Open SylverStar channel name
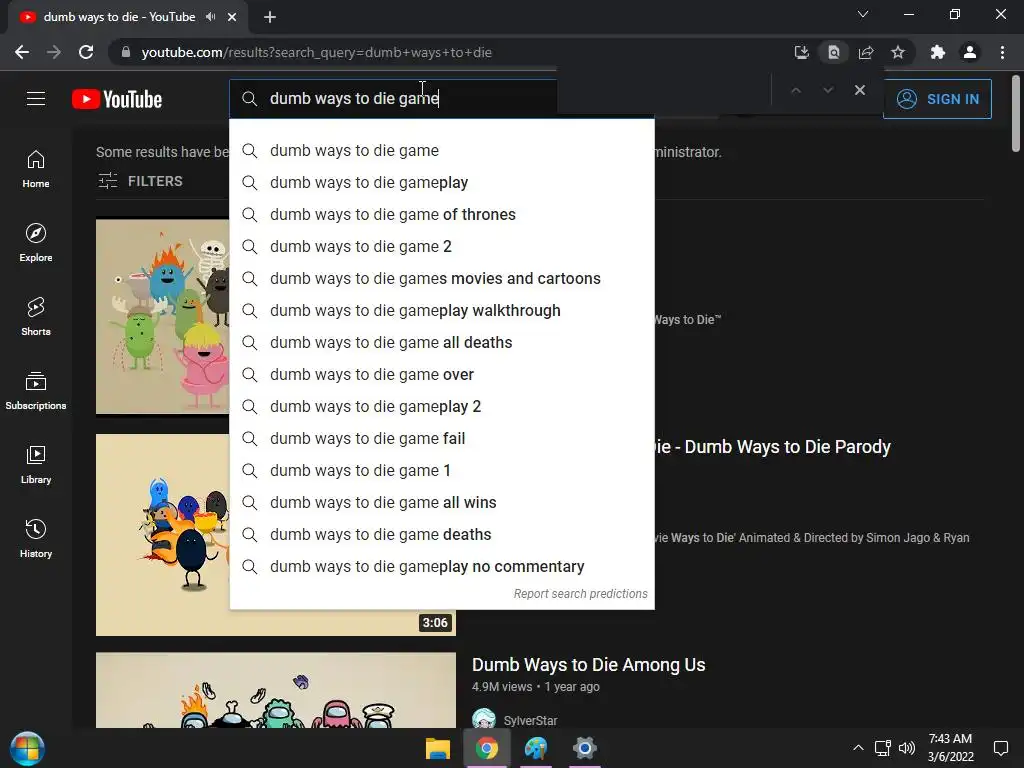The image size is (1024, 768). 530,720
